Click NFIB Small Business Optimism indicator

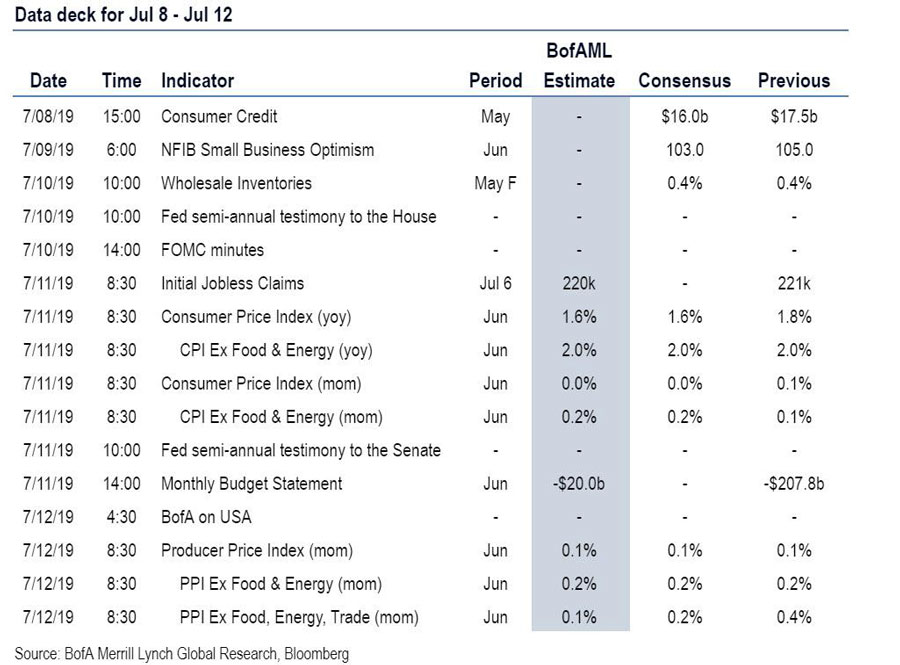267,150
